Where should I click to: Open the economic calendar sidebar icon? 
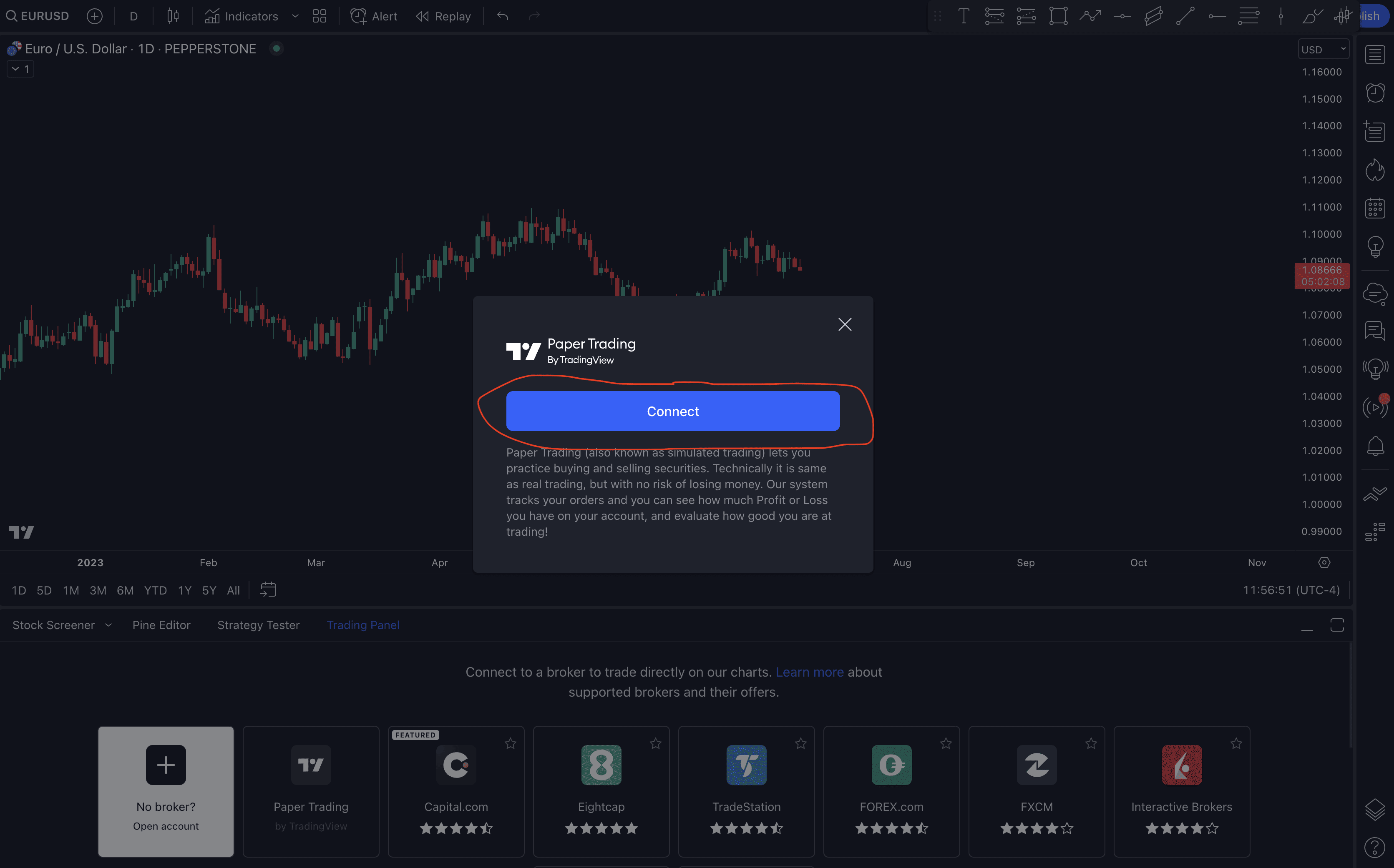(x=1374, y=208)
